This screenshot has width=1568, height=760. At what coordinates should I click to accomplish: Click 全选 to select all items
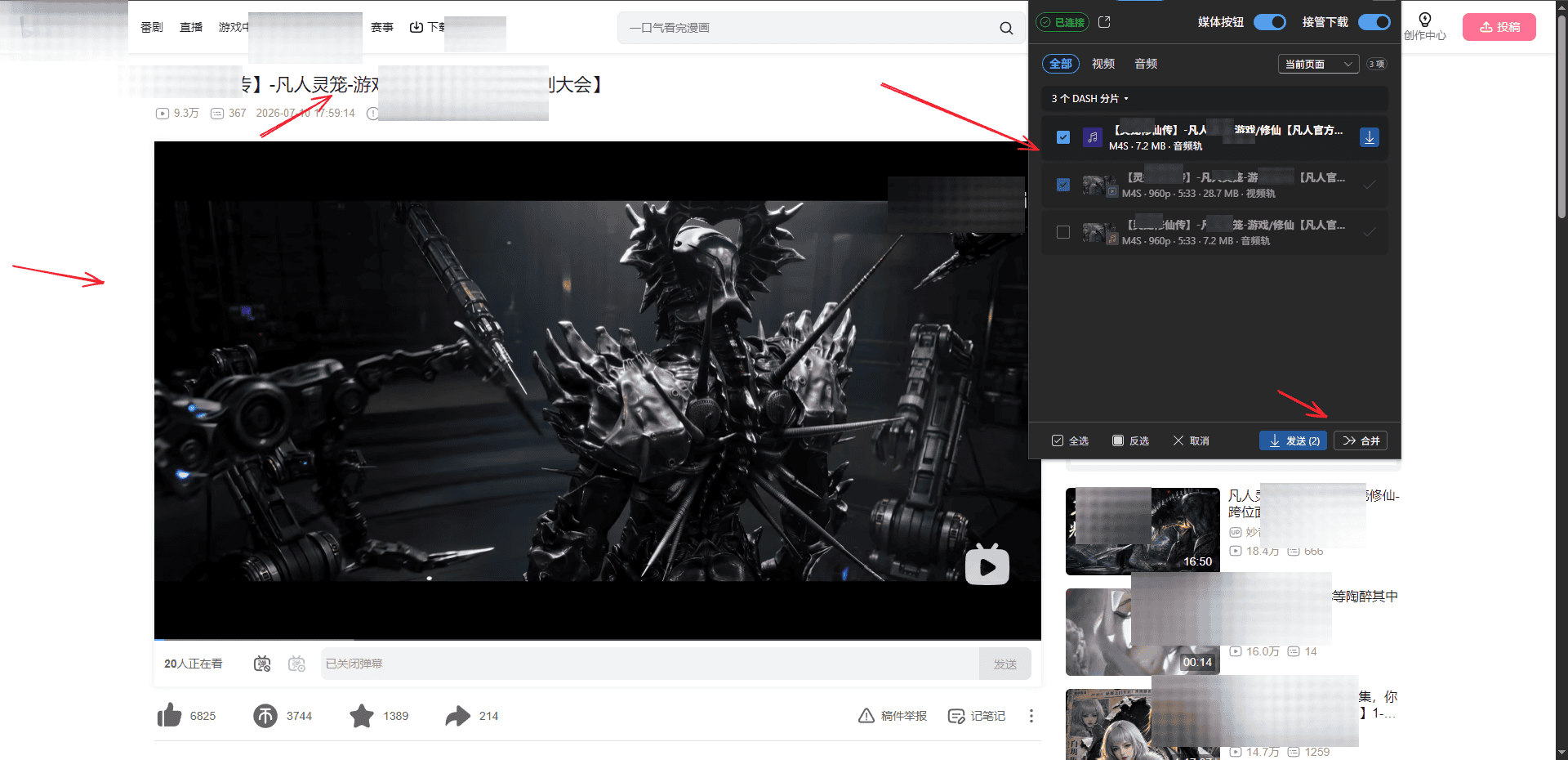(1070, 440)
